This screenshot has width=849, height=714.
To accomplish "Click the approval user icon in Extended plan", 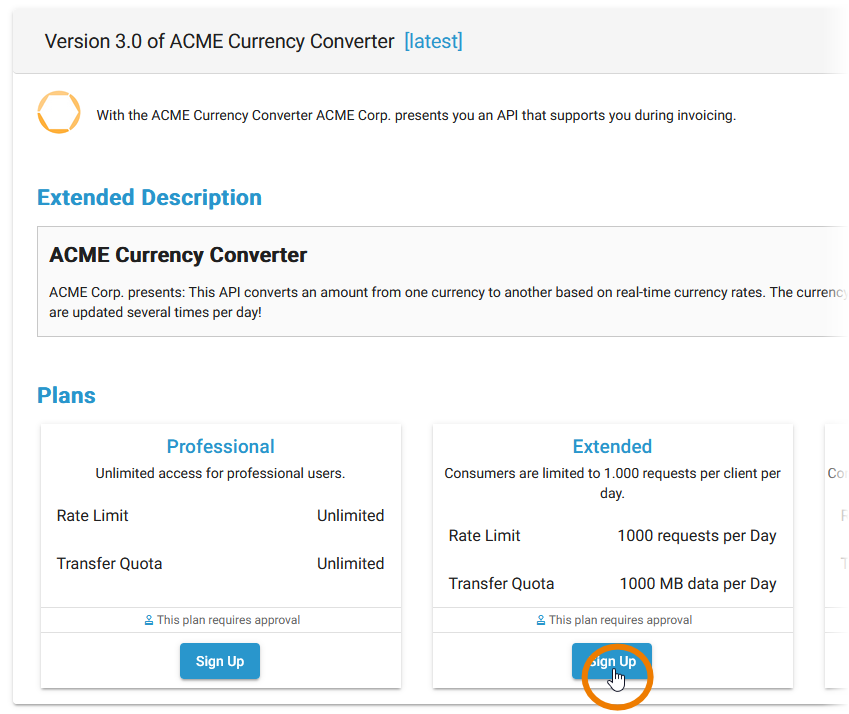I will pyautogui.click(x=541, y=620).
